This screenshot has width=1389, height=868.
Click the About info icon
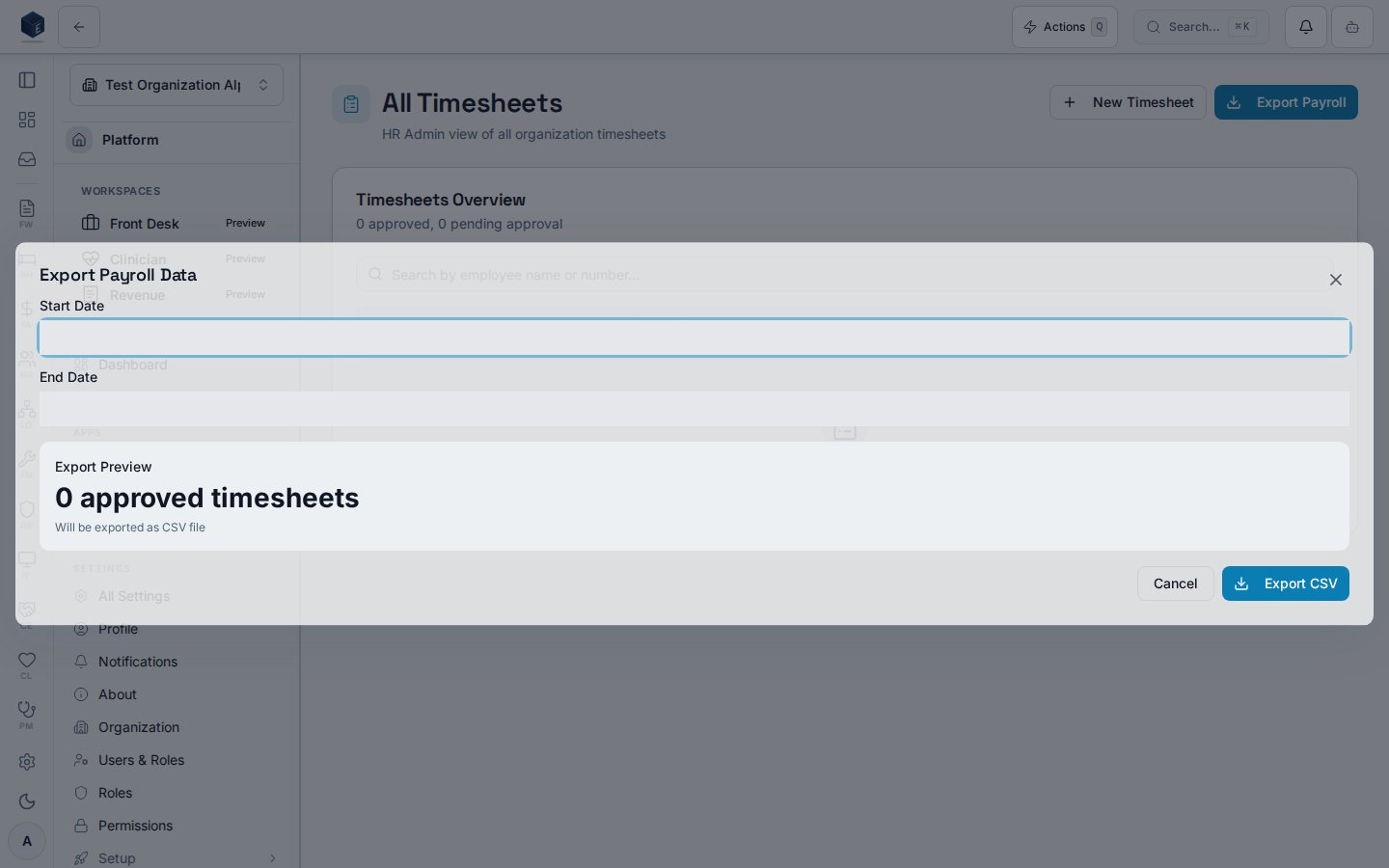point(81,694)
